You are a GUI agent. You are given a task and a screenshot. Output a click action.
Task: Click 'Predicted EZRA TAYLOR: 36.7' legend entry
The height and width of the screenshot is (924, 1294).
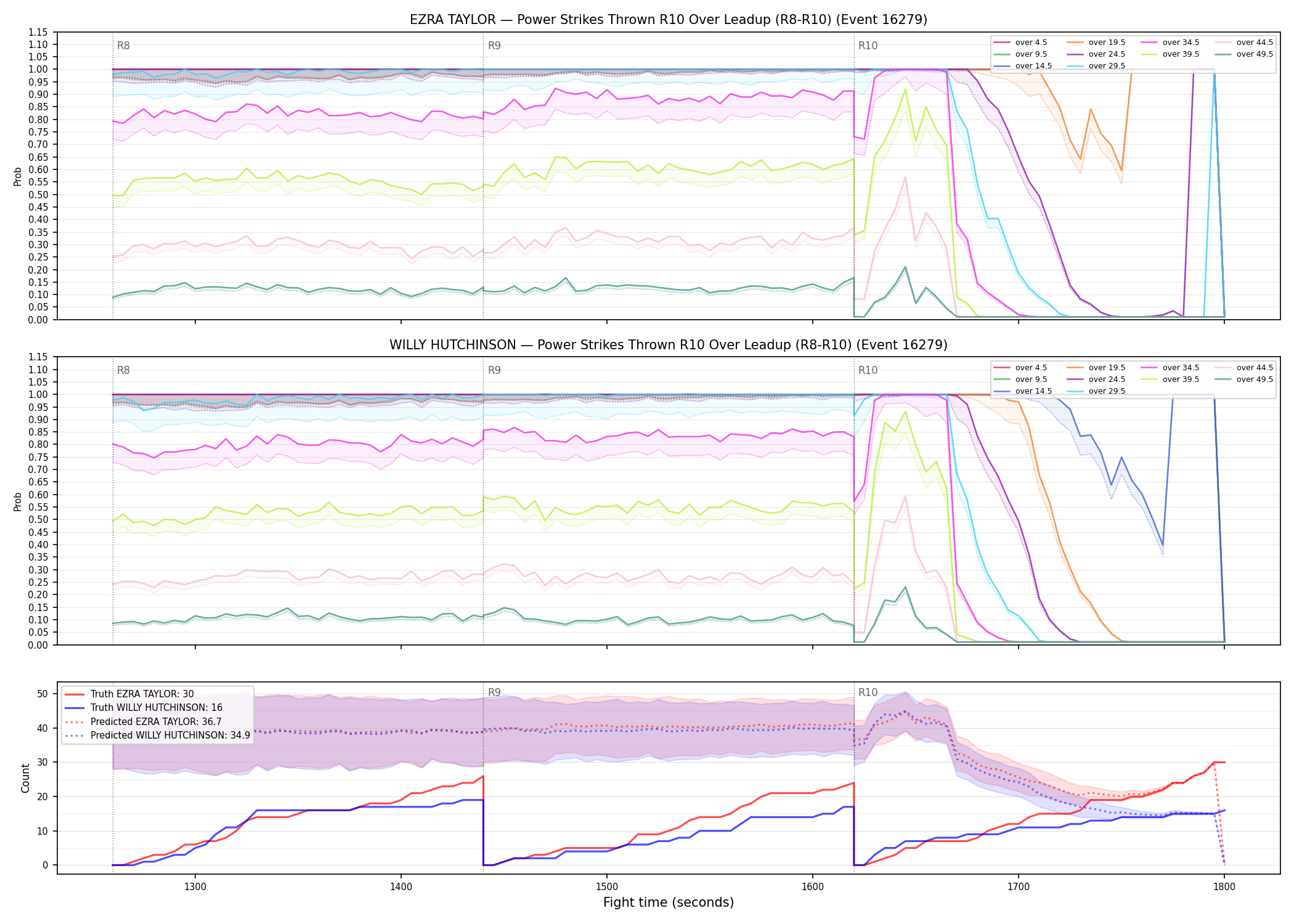[x=143, y=722]
